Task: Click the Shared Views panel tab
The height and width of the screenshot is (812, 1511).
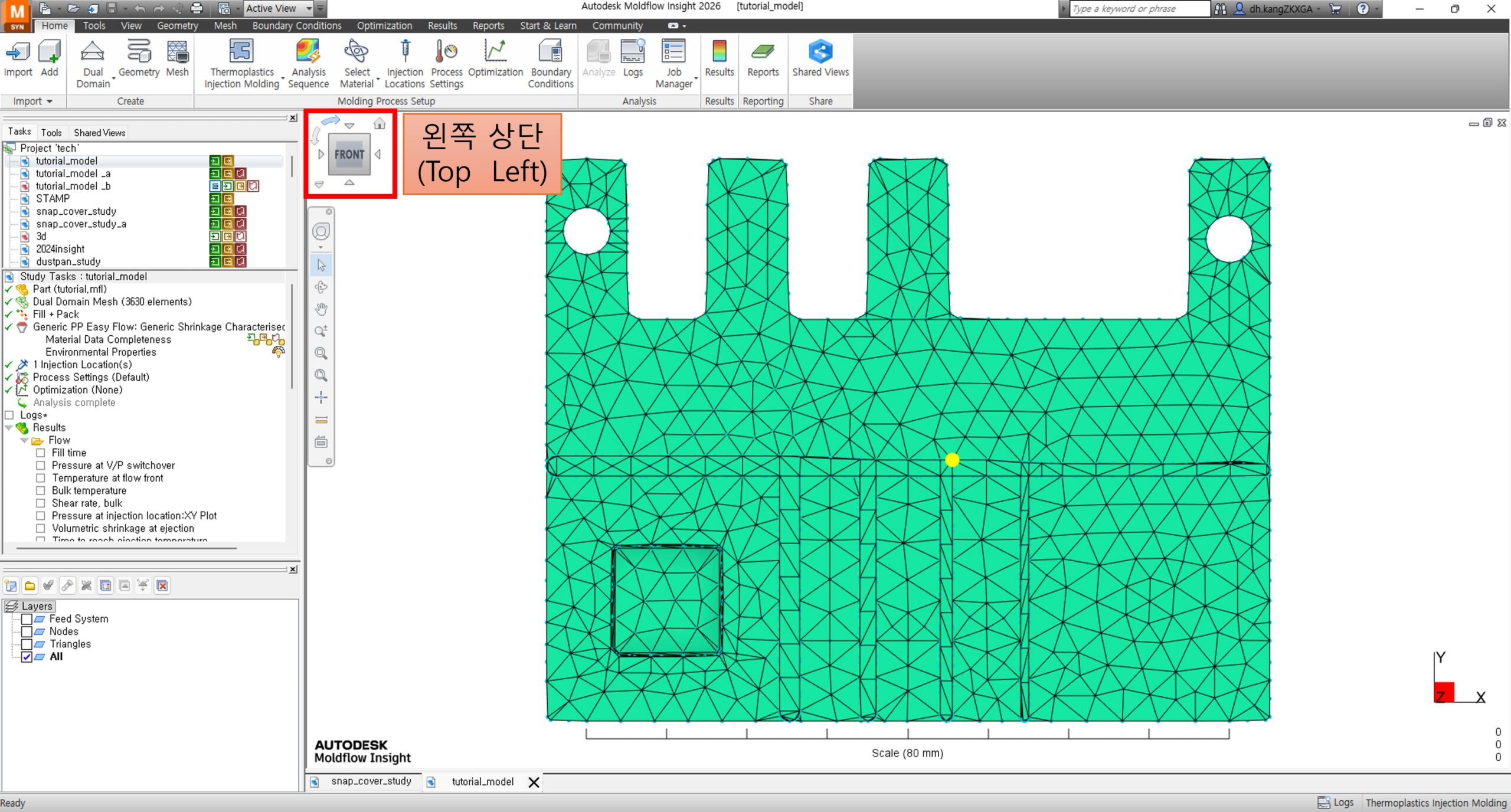Action: [x=99, y=133]
